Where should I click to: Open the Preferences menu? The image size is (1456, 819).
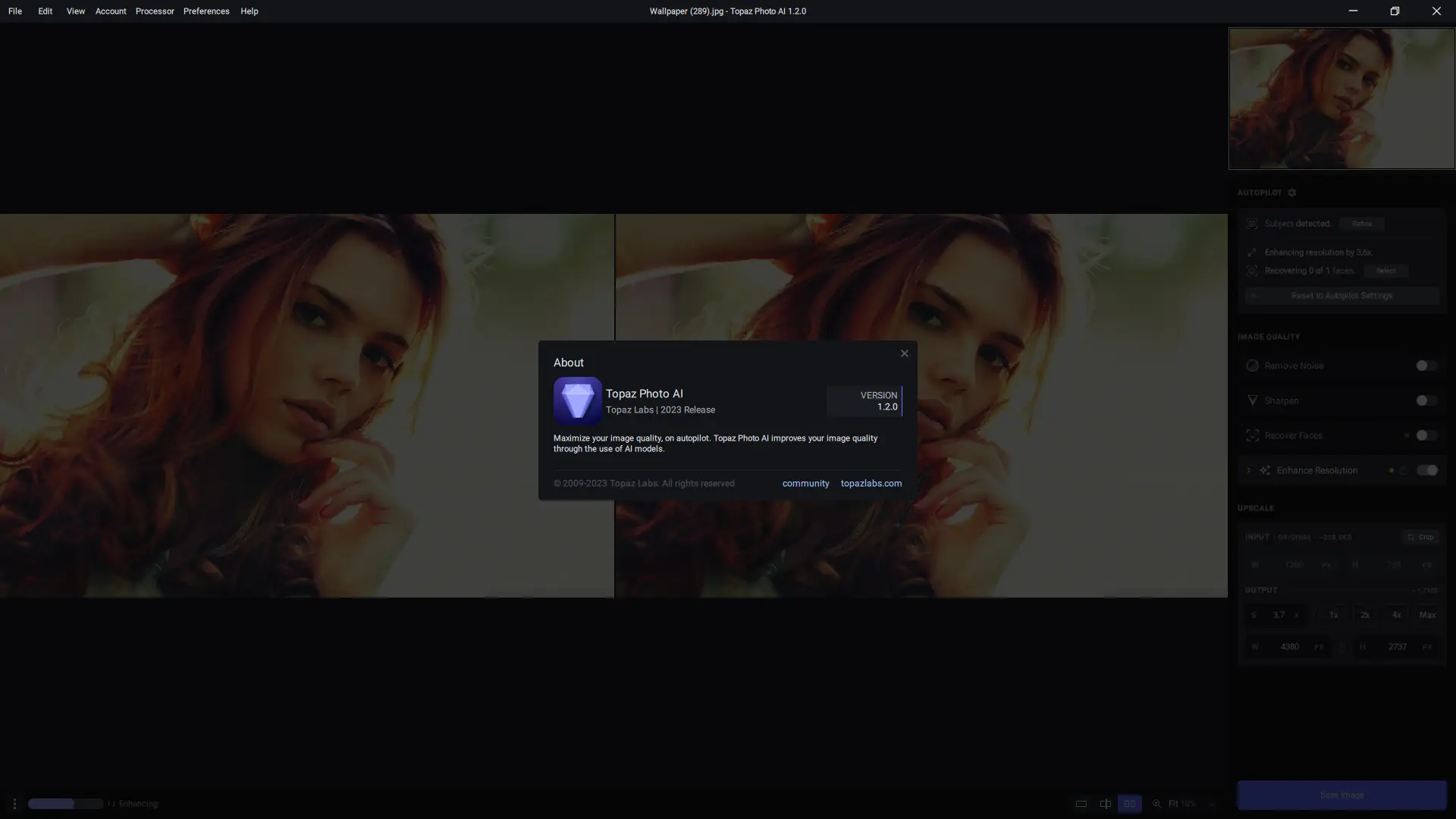206,11
